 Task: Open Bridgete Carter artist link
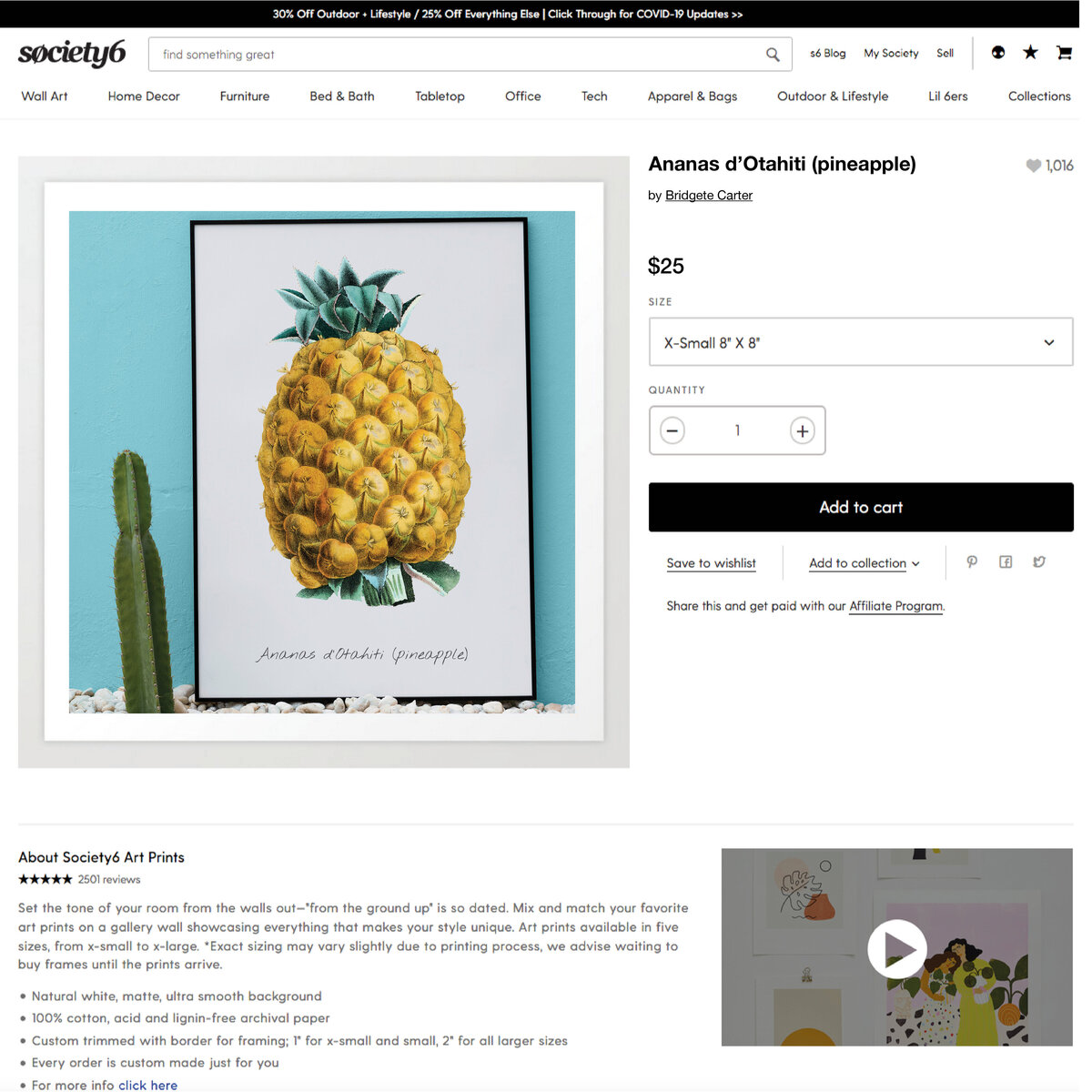(x=709, y=196)
